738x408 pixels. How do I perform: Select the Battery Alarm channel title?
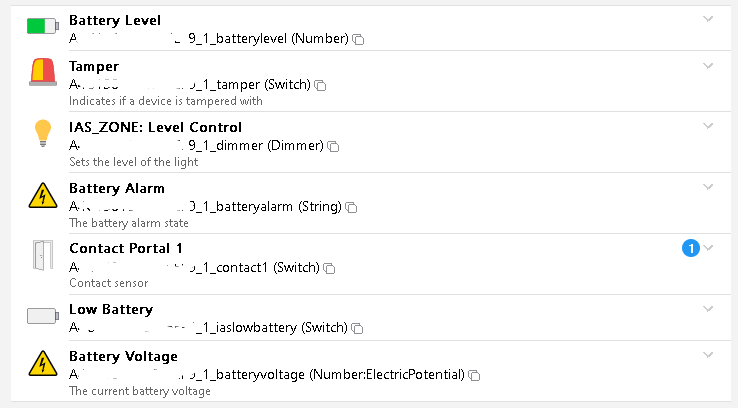[117, 188]
